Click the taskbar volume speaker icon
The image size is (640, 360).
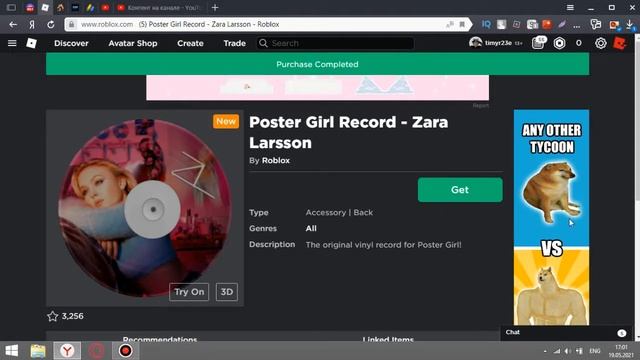point(567,351)
